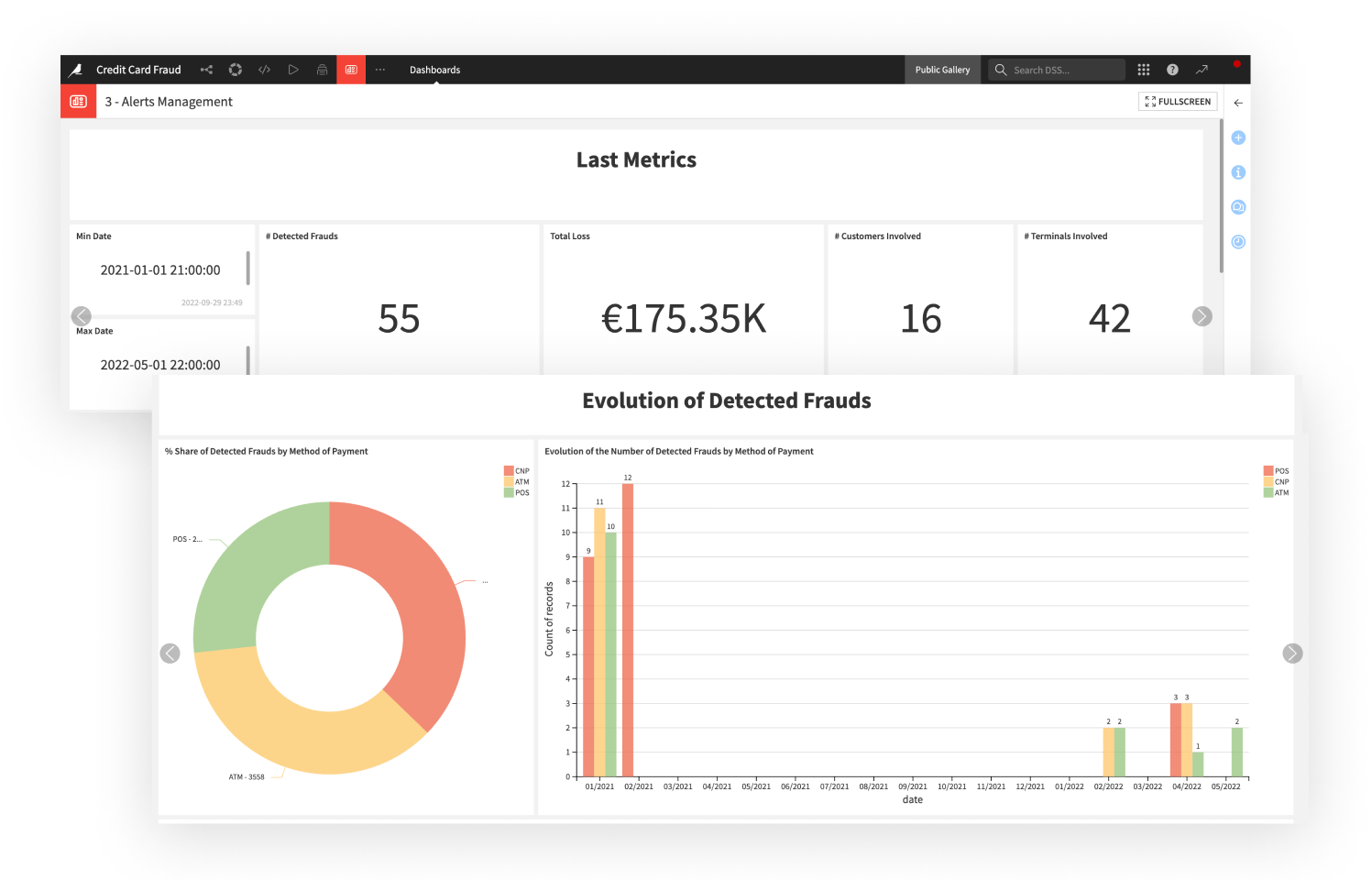Click the 04/2022 x-axis tick label
The height and width of the screenshot is (880, 1372).
(1187, 786)
